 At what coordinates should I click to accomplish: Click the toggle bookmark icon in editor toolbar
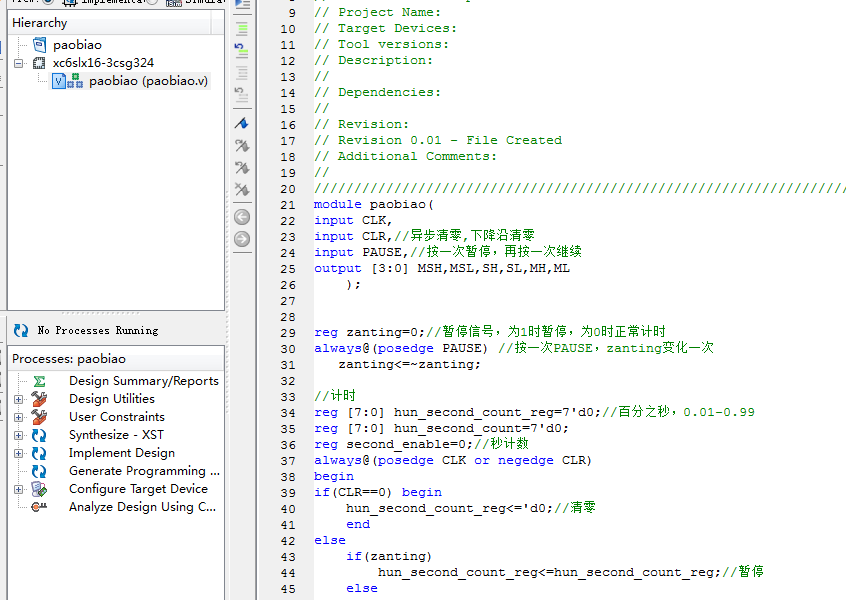(x=241, y=123)
